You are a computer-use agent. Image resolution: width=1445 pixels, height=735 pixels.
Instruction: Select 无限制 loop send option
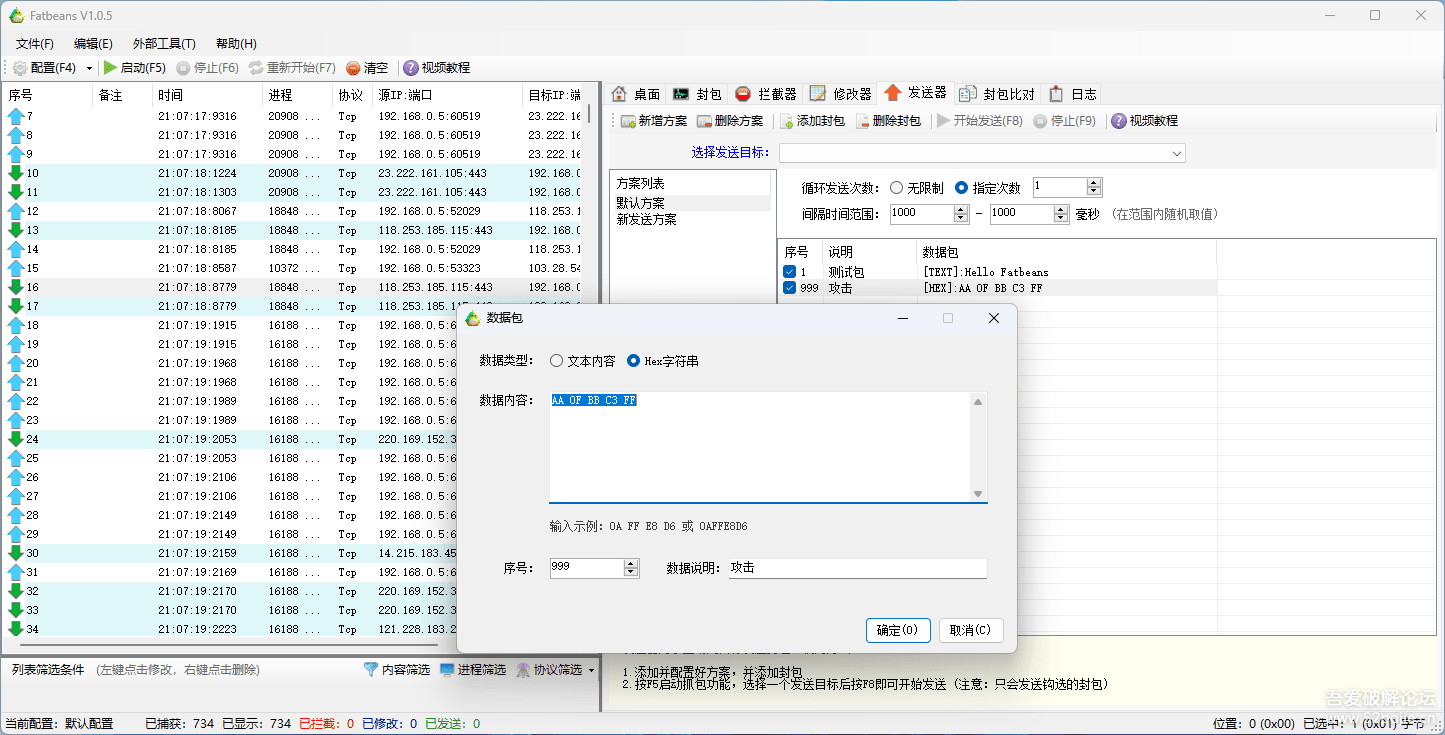897,187
